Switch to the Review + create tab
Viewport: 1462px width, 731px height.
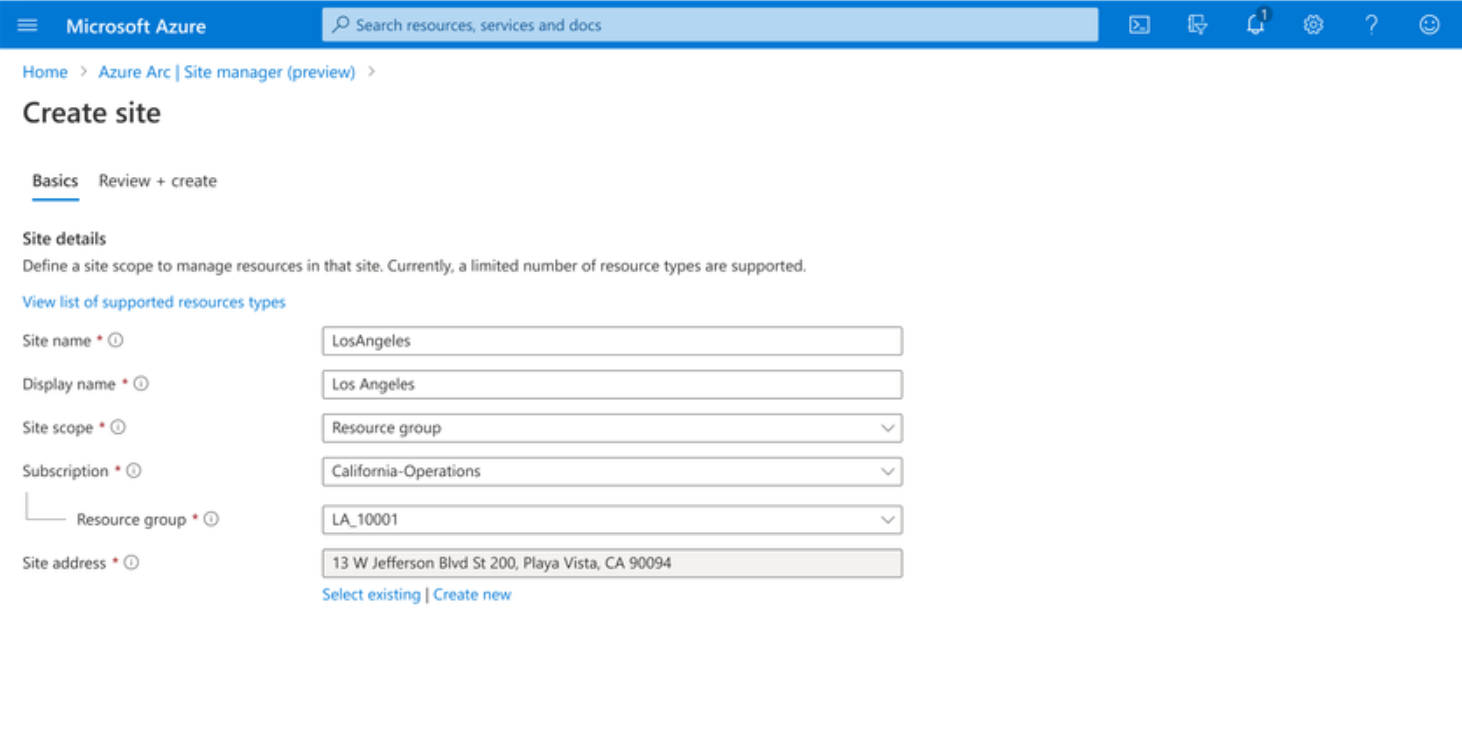pos(157,181)
